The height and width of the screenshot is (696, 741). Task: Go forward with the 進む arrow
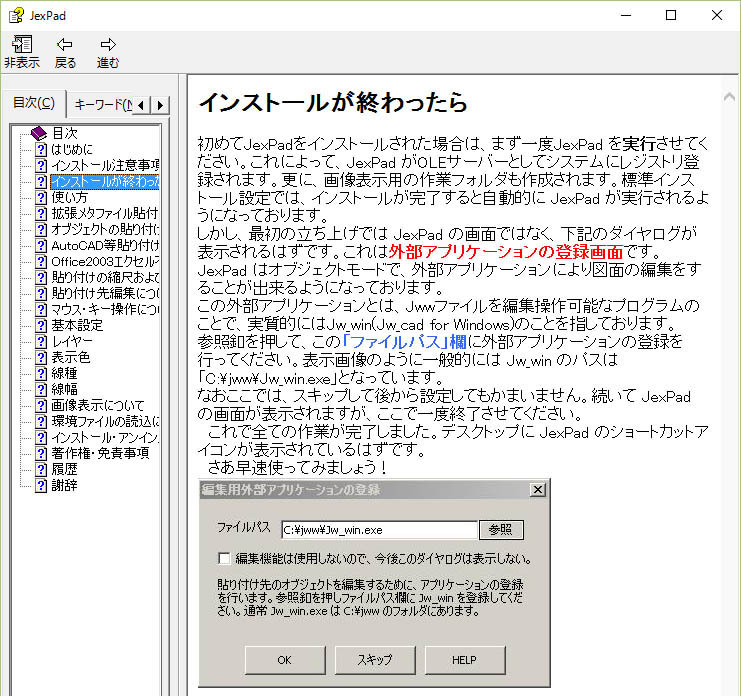pos(108,51)
